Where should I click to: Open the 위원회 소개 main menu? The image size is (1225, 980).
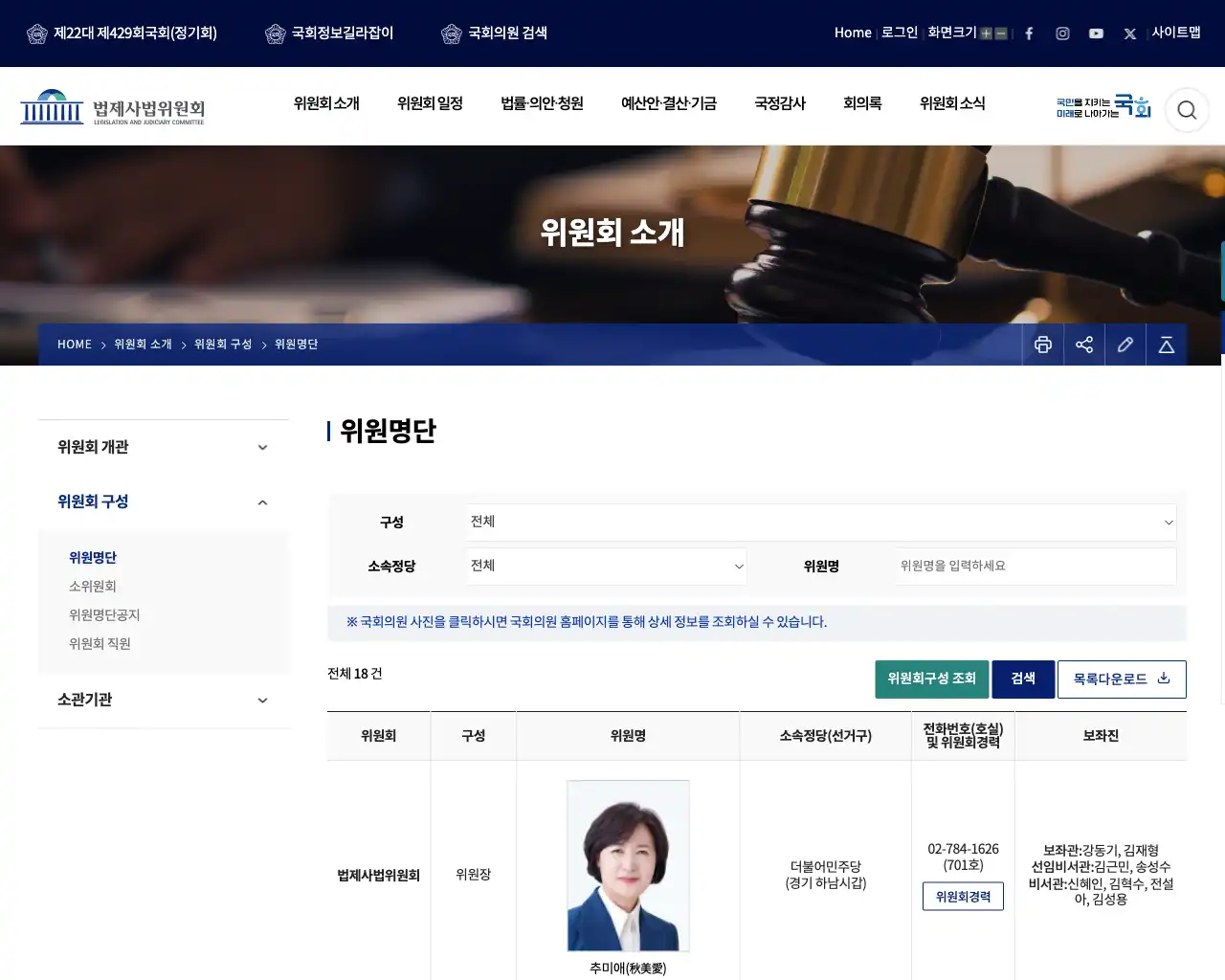point(326,103)
